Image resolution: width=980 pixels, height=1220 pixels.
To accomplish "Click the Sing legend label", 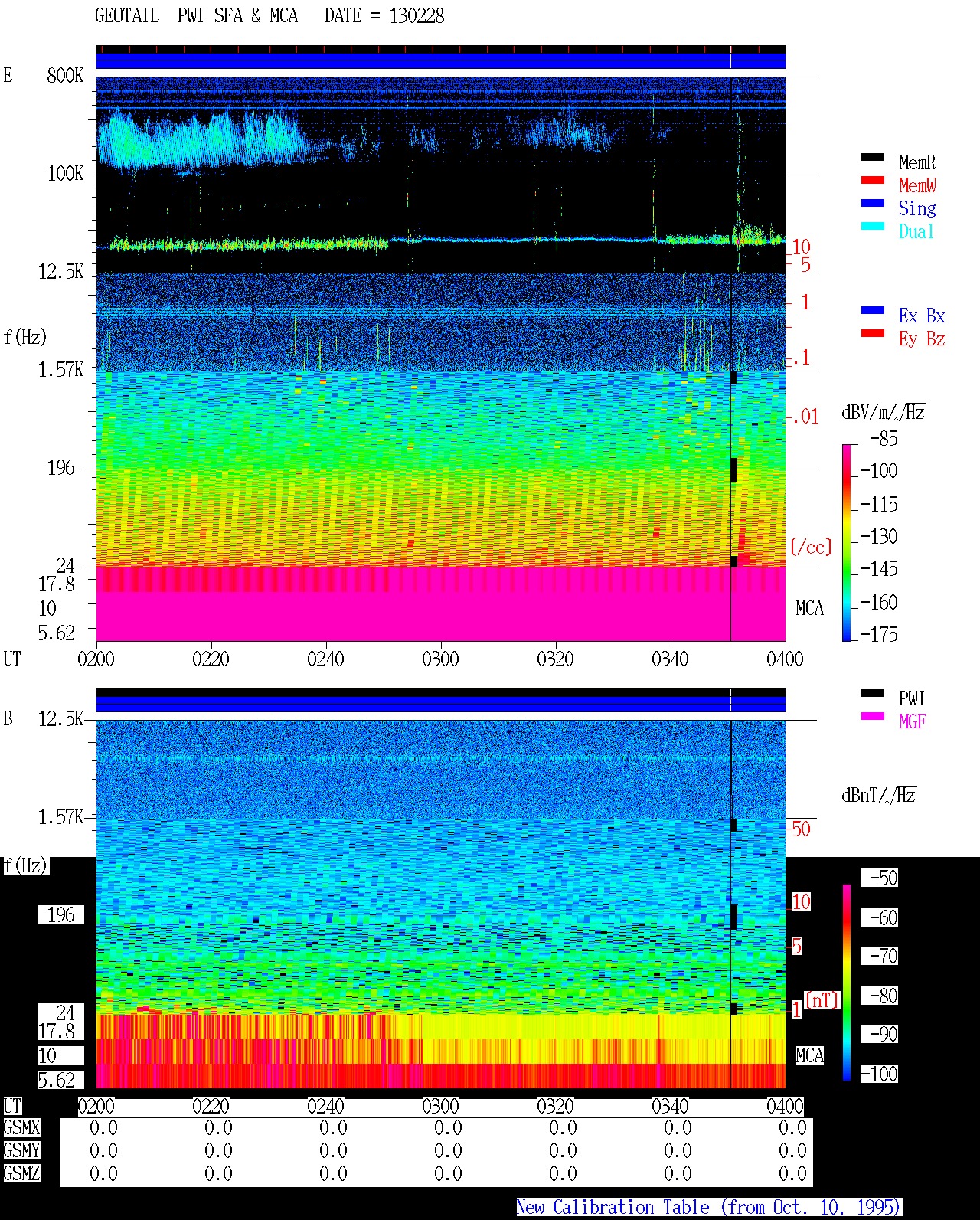I will pyautogui.click(x=917, y=208).
